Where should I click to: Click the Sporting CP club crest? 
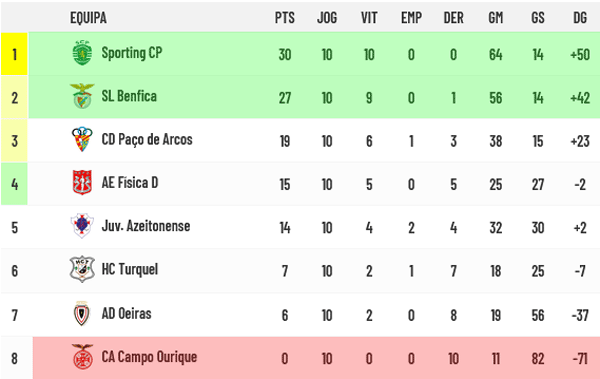point(82,53)
